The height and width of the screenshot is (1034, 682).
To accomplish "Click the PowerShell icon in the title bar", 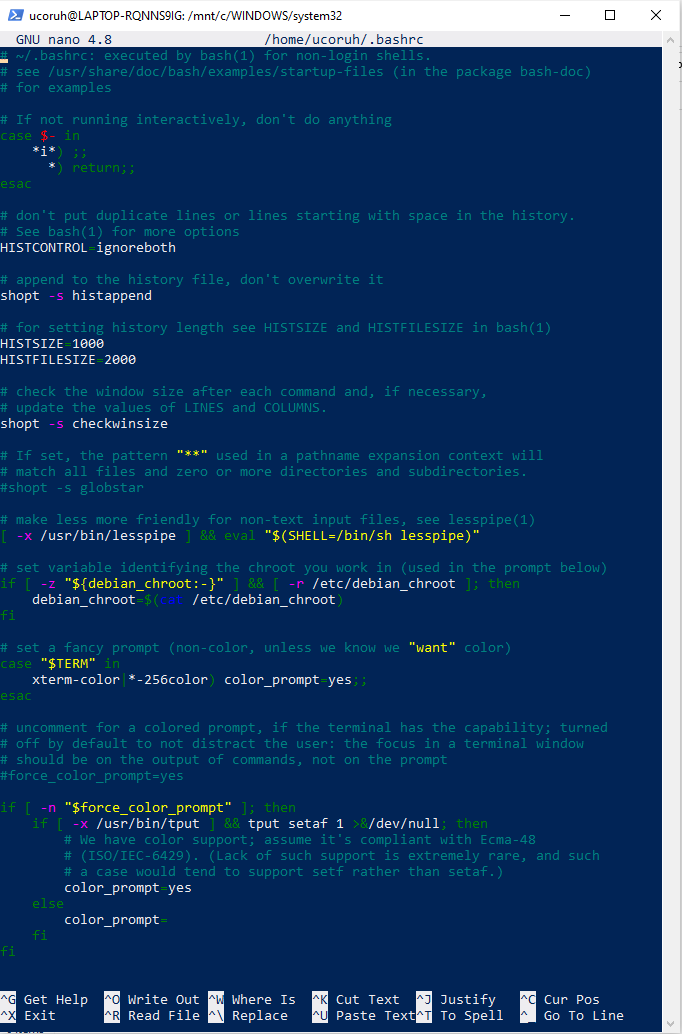I will coord(16,15).
